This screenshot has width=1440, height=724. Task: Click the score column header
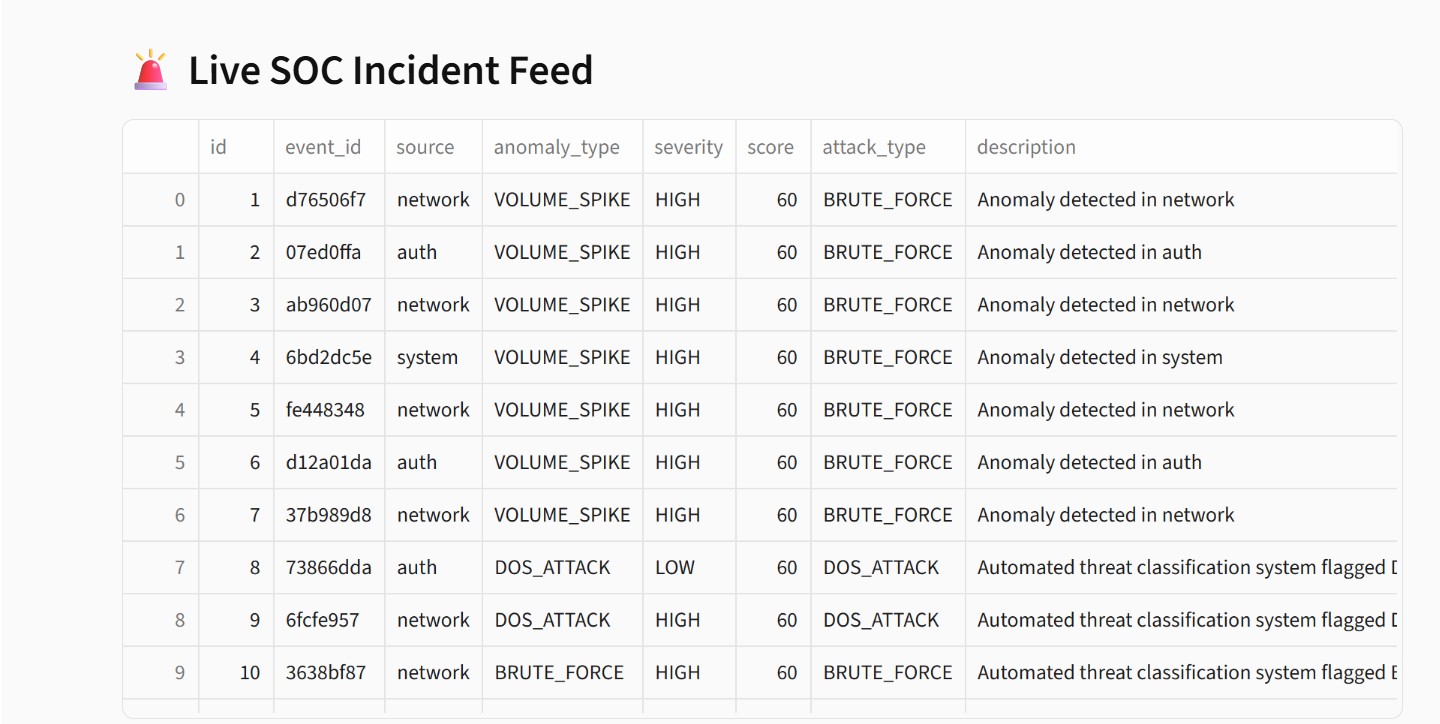773,147
